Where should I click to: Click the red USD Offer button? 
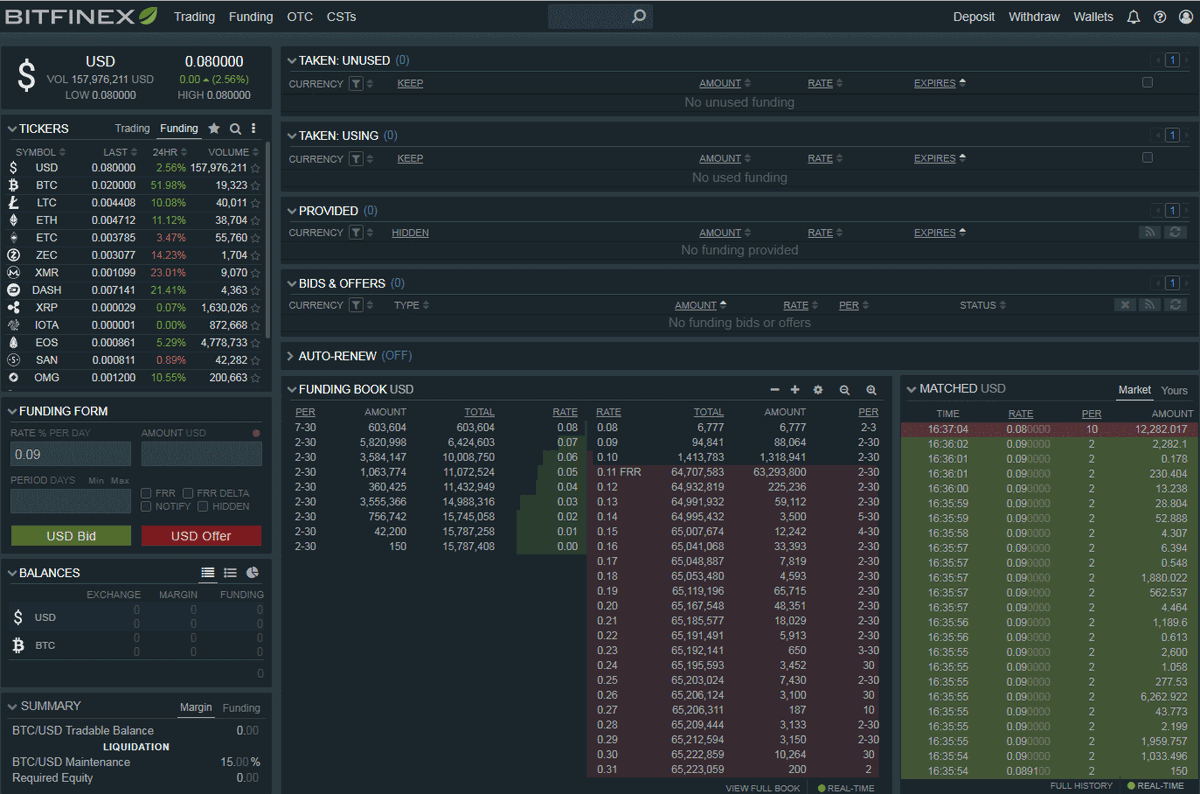click(201, 536)
